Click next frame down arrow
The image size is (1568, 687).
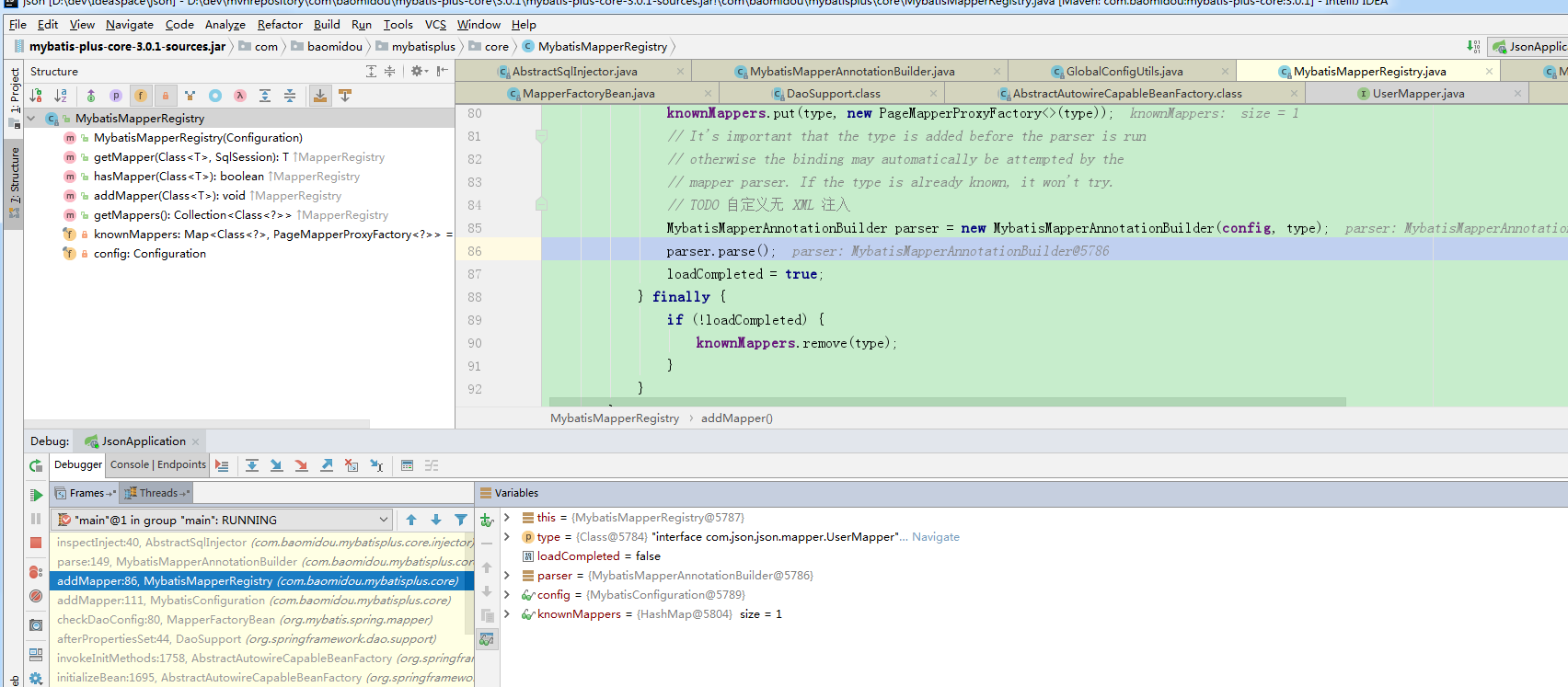click(436, 520)
